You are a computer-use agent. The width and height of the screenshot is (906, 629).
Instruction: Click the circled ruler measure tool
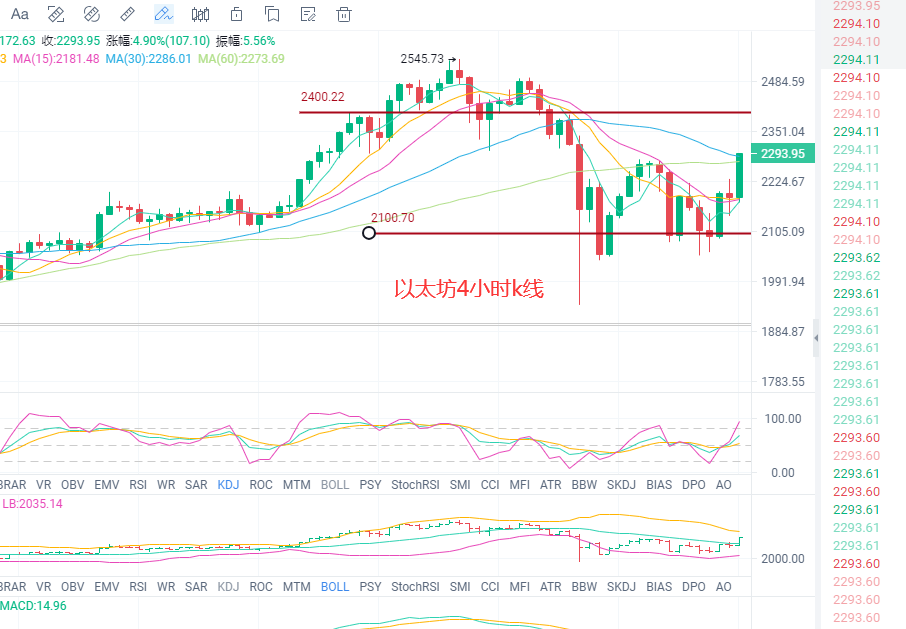91,14
